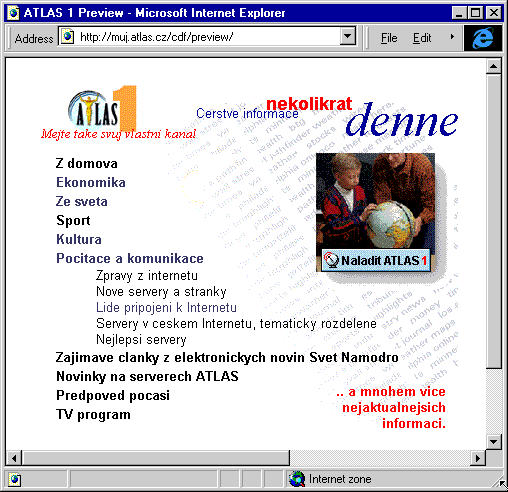Click the horizontal scrollbar left arrow
This screenshot has width=508, height=492.
pos(14,458)
